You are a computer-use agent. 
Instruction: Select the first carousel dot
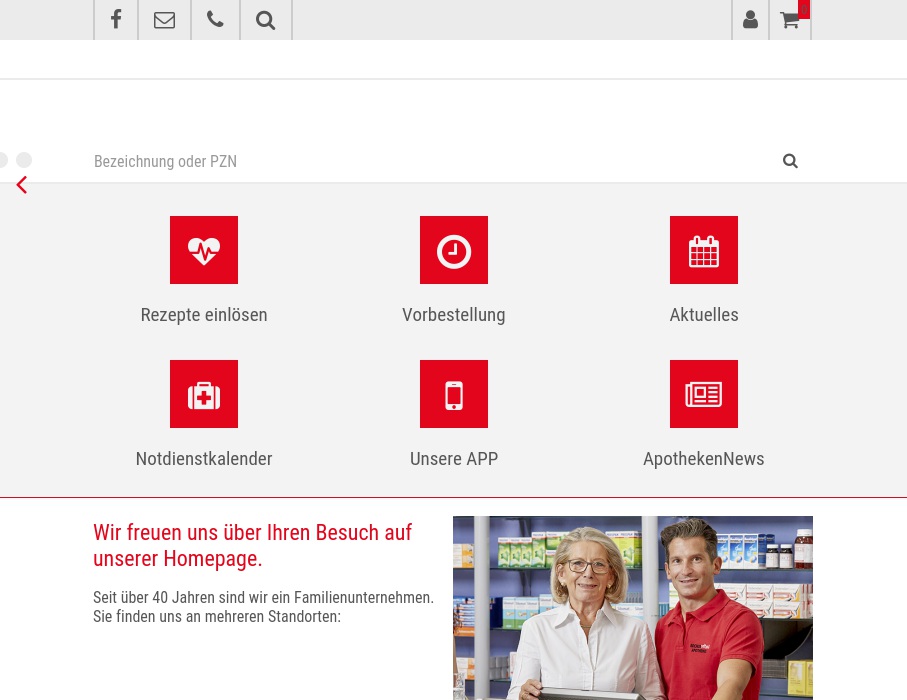coord(3,160)
